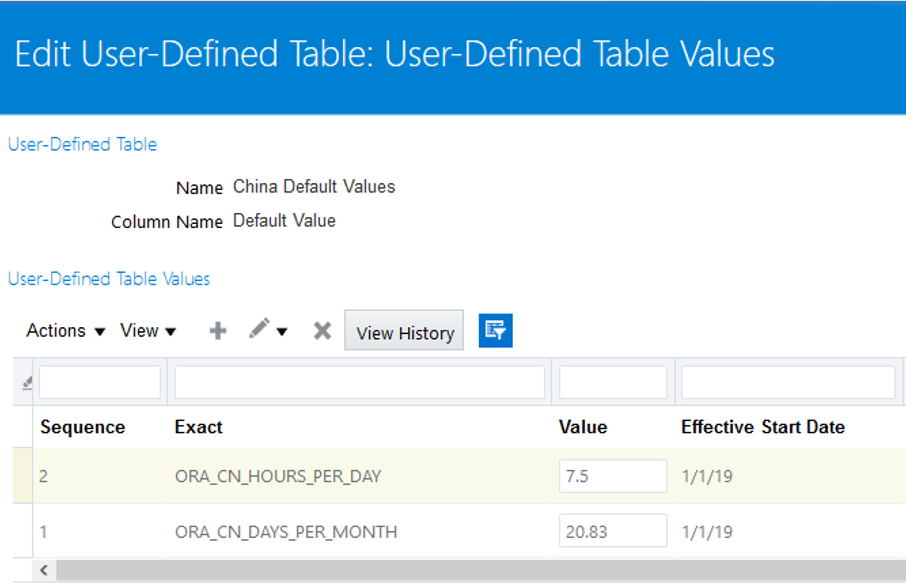This screenshot has width=906, height=587.
Task: Toggle the Query By Example filter icon
Action: point(495,330)
